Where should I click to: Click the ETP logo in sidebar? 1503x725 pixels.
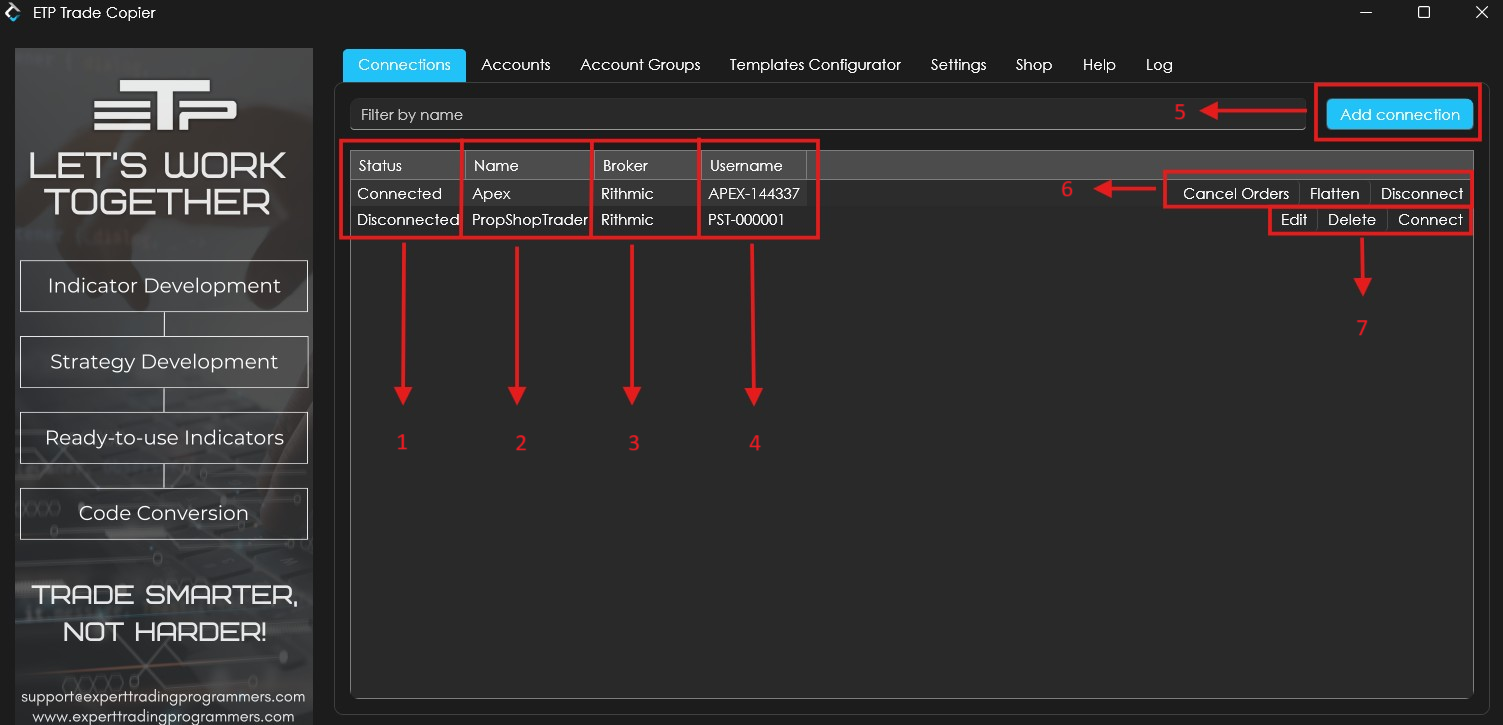click(x=165, y=105)
